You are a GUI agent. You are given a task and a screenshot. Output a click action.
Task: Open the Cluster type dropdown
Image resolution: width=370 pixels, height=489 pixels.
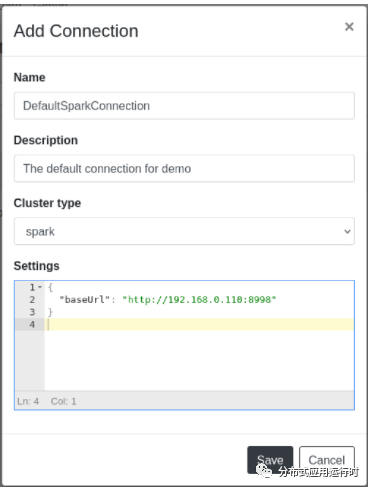184,231
